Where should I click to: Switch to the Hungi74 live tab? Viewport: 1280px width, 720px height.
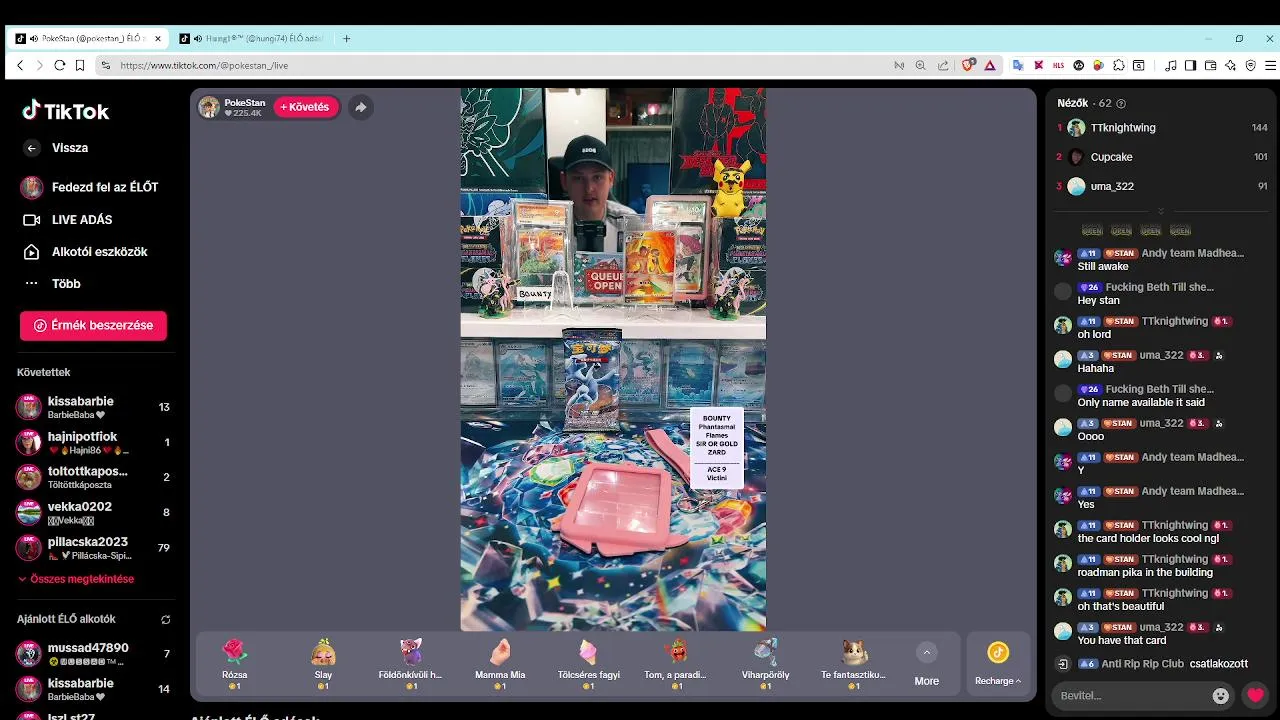coord(252,38)
